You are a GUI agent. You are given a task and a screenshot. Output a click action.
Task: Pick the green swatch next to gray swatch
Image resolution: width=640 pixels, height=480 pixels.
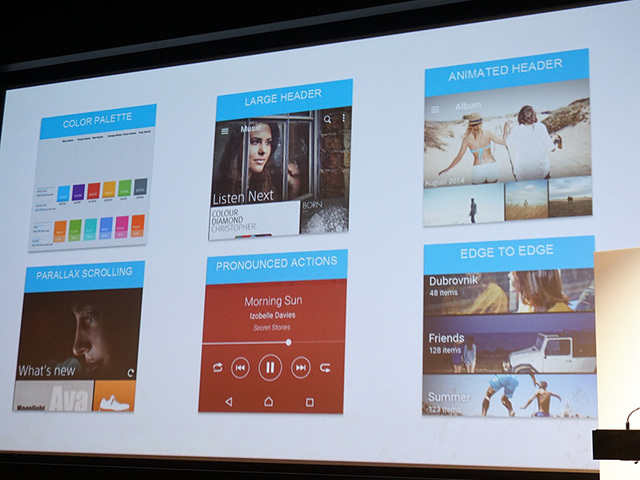coord(124,188)
